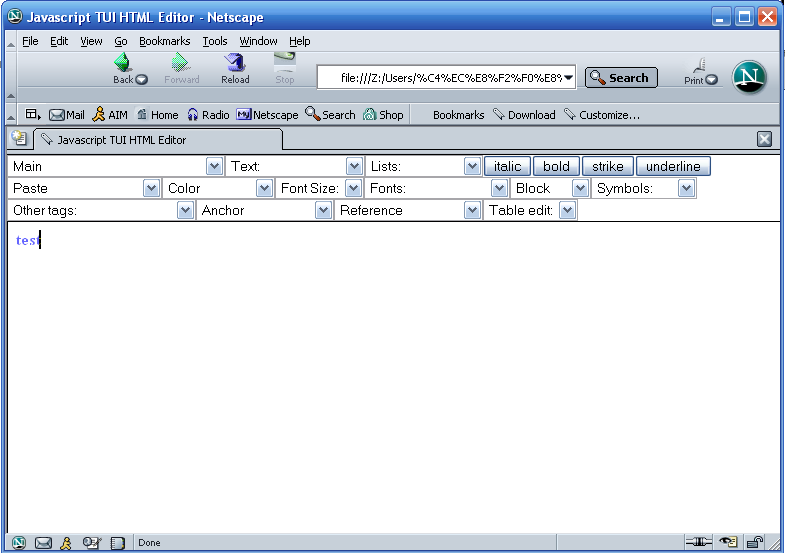This screenshot has width=785, height=553.
Task: Apply italic formatting button
Action: point(507,166)
